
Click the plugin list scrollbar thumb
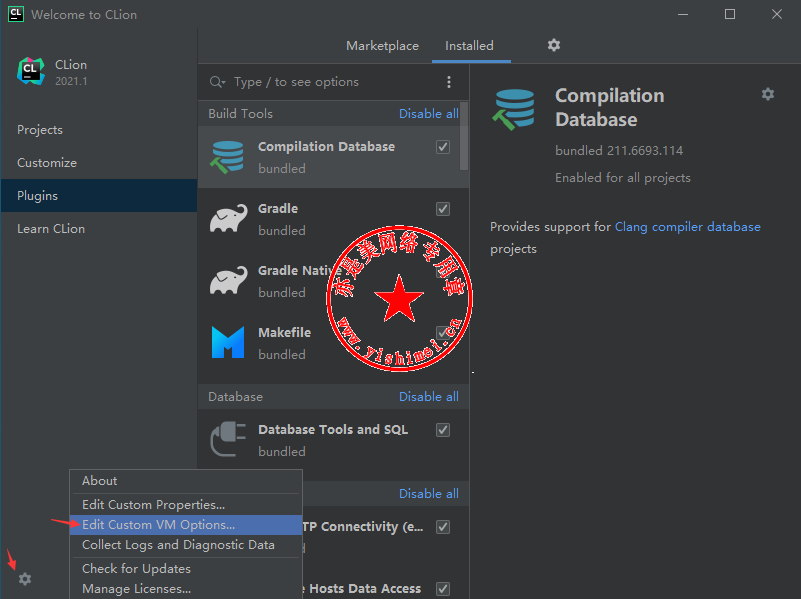[x=463, y=136]
